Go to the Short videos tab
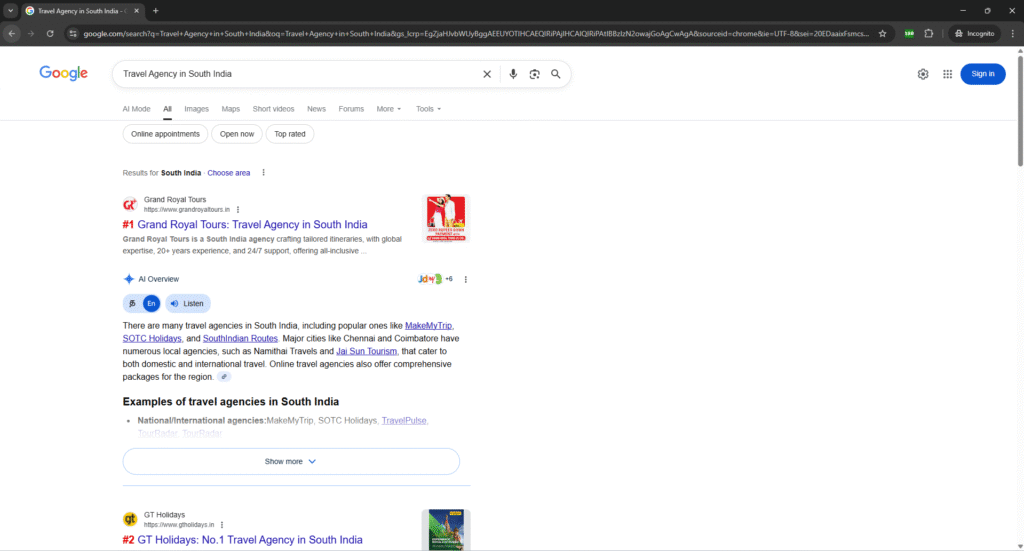This screenshot has height=551, width=1024. coord(273,109)
